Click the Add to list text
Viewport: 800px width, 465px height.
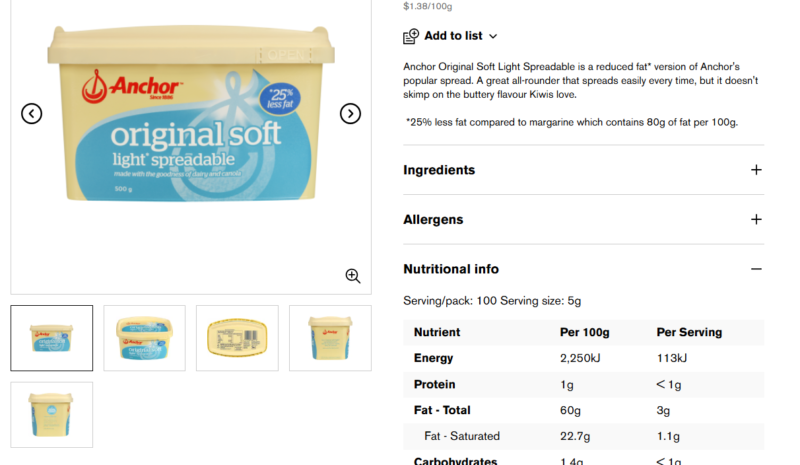point(453,36)
